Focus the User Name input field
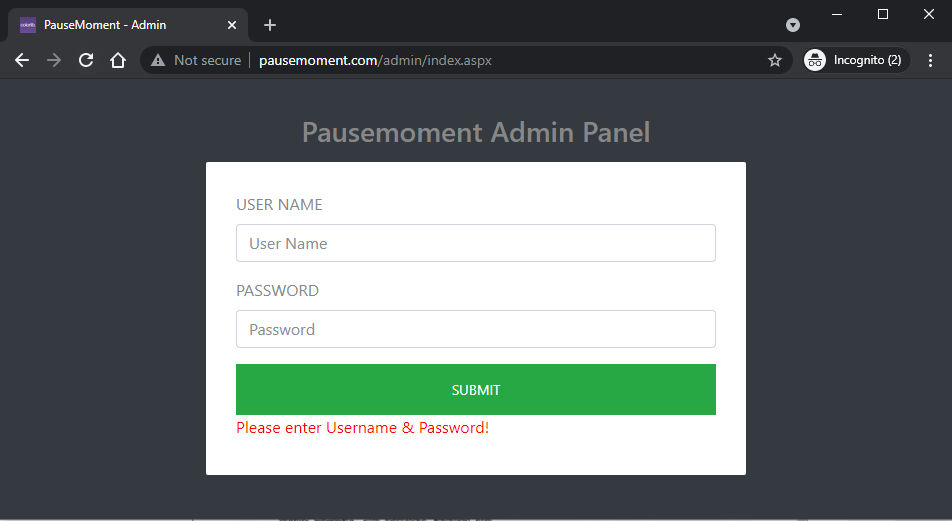 (476, 243)
